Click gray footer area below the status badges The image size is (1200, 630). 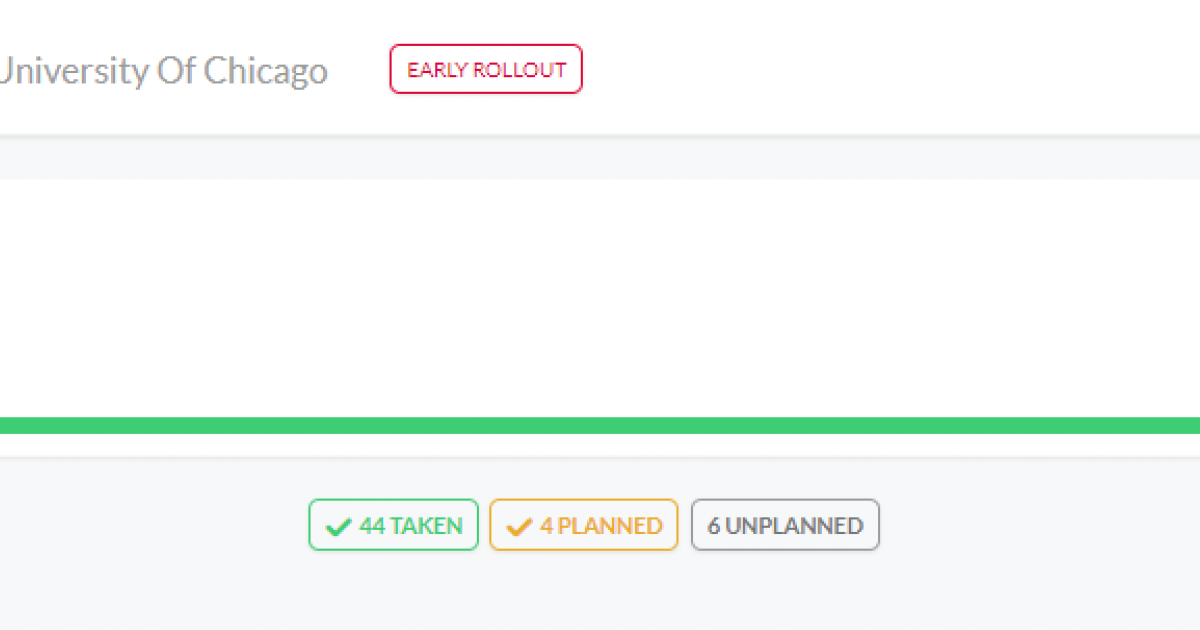pos(600,595)
